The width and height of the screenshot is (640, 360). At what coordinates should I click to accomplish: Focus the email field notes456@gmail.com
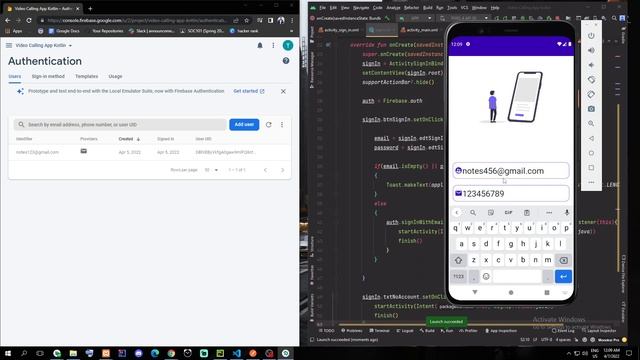tap(511, 171)
